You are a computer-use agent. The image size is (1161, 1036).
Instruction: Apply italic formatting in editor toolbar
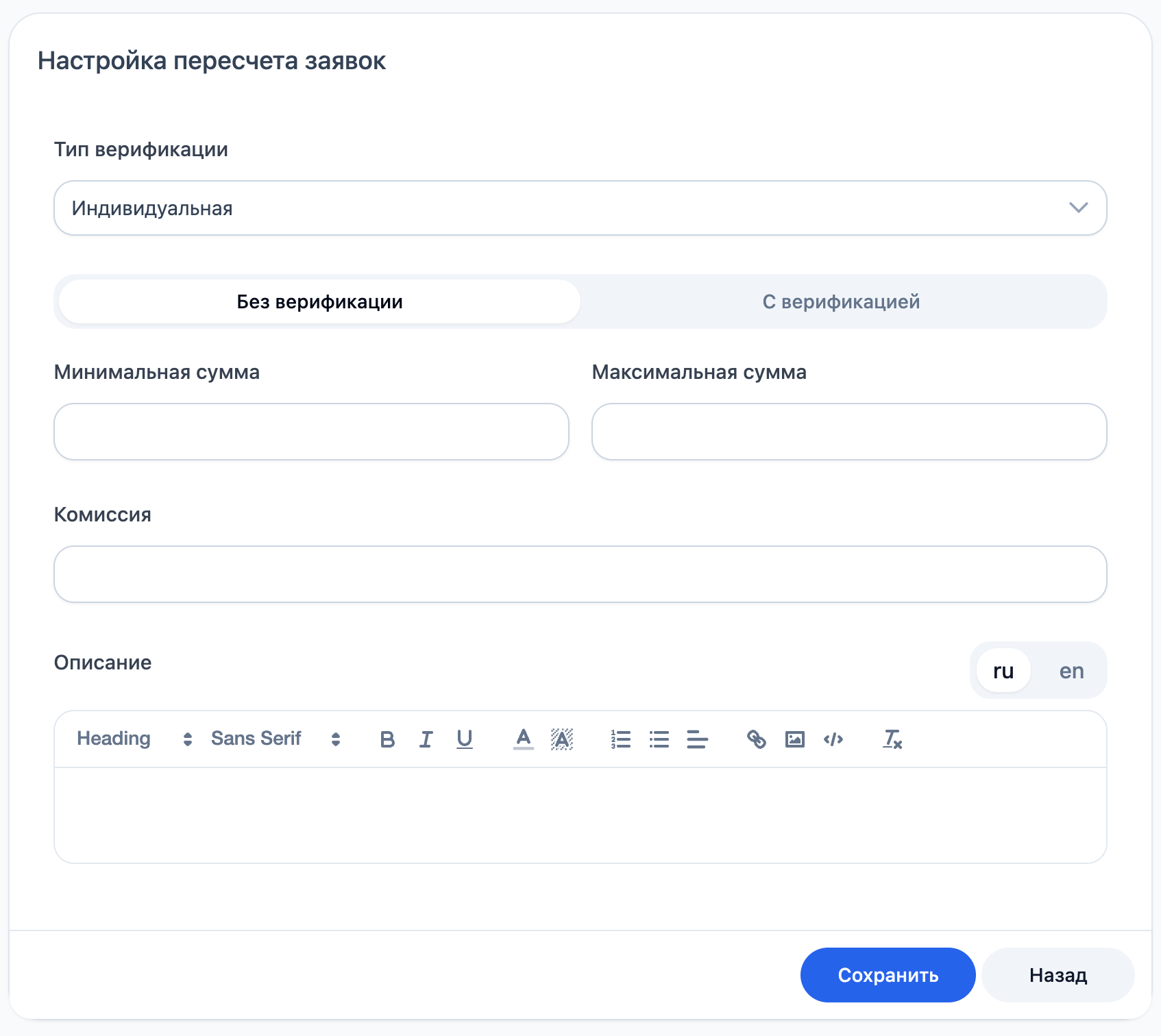tap(426, 739)
